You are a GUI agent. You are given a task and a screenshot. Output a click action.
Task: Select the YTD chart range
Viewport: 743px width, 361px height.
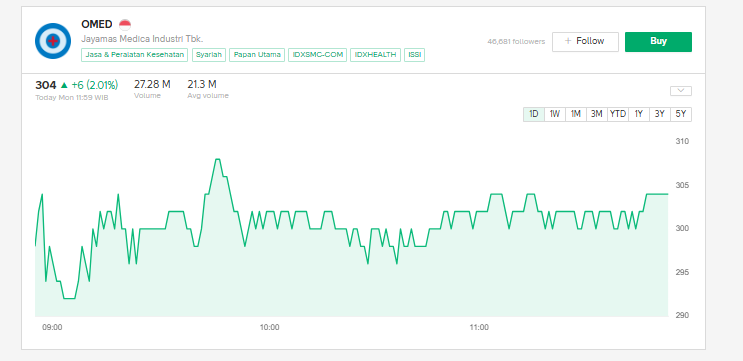coord(617,114)
